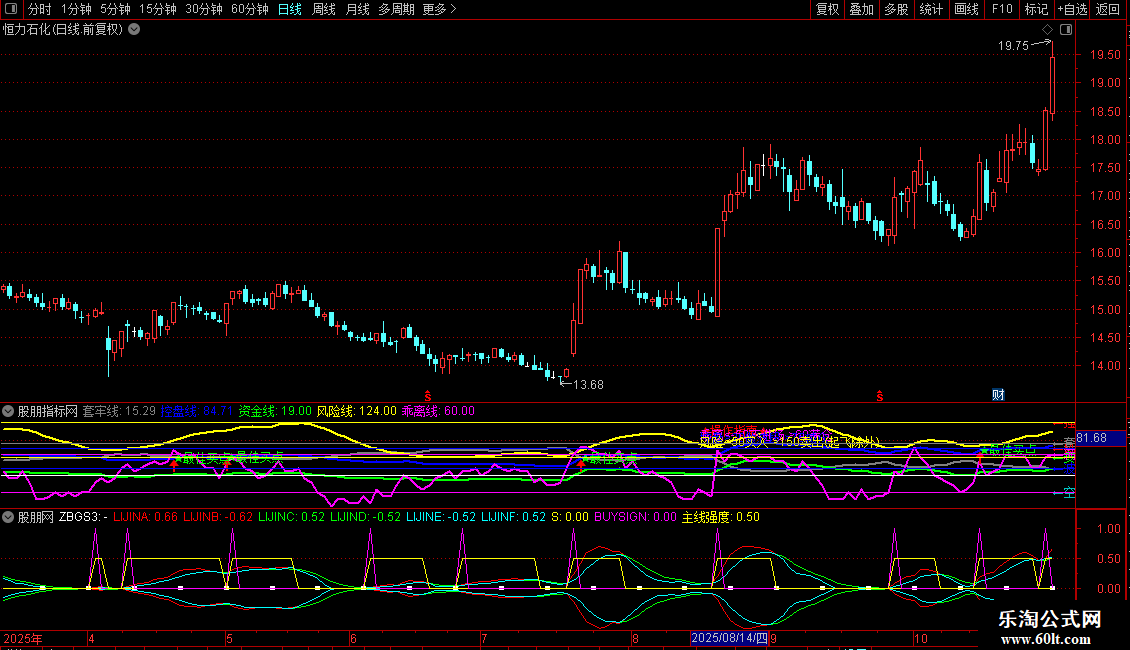This screenshot has height=650, width=1130.
Task: Click the red $ marker near September
Action: [x=880, y=396]
